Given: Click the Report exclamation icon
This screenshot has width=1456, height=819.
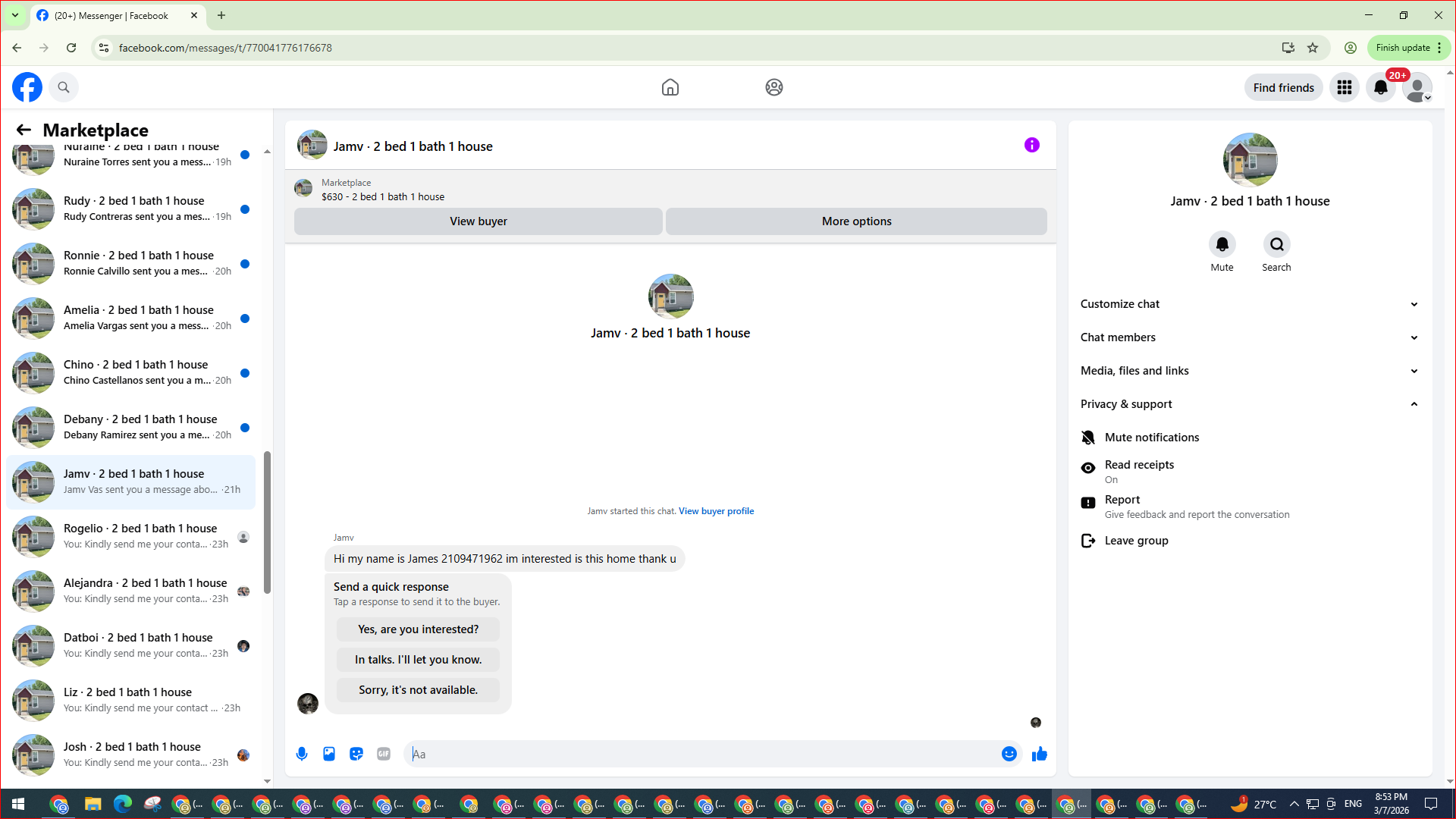Looking at the screenshot, I should 1088,503.
